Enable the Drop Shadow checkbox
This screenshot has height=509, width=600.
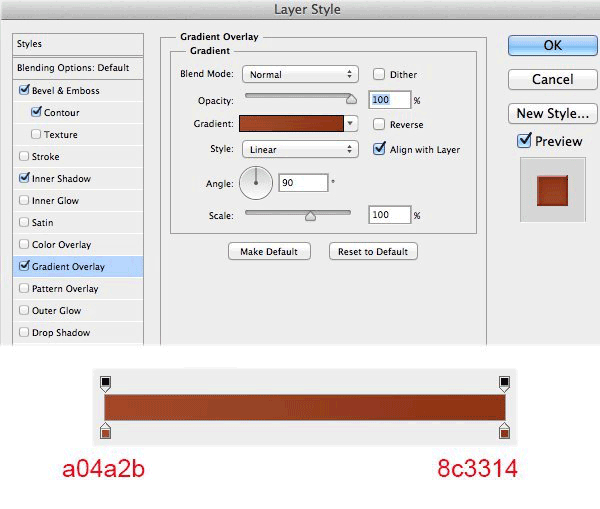[24, 332]
